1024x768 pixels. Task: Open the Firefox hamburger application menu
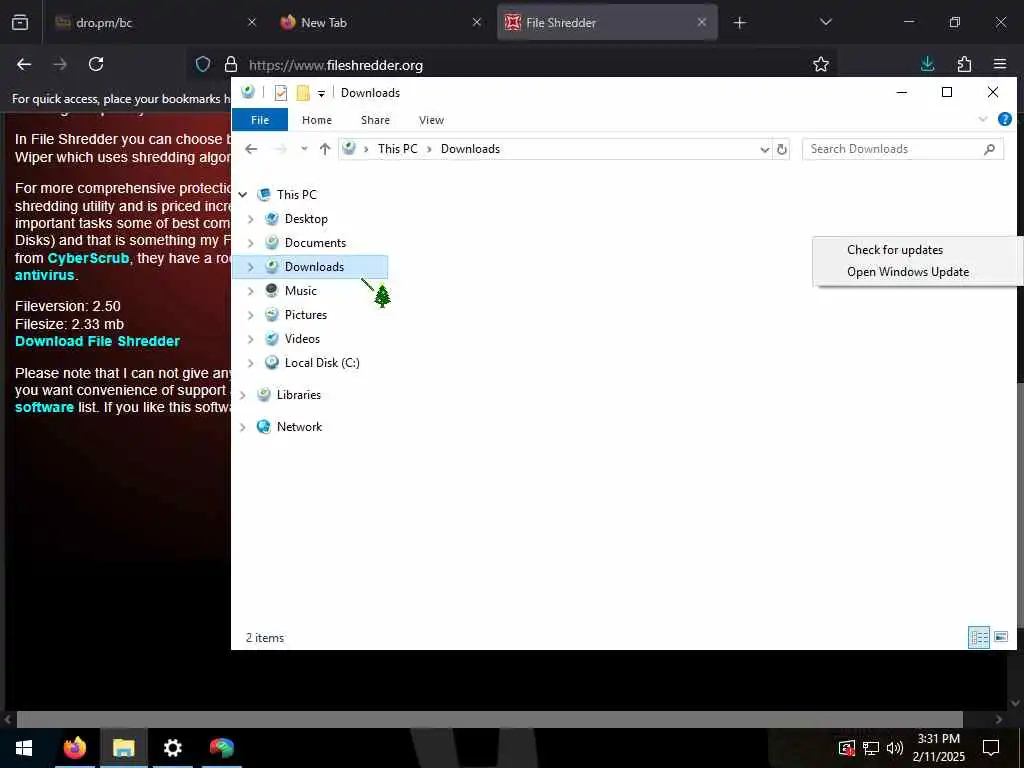coord(1000,64)
